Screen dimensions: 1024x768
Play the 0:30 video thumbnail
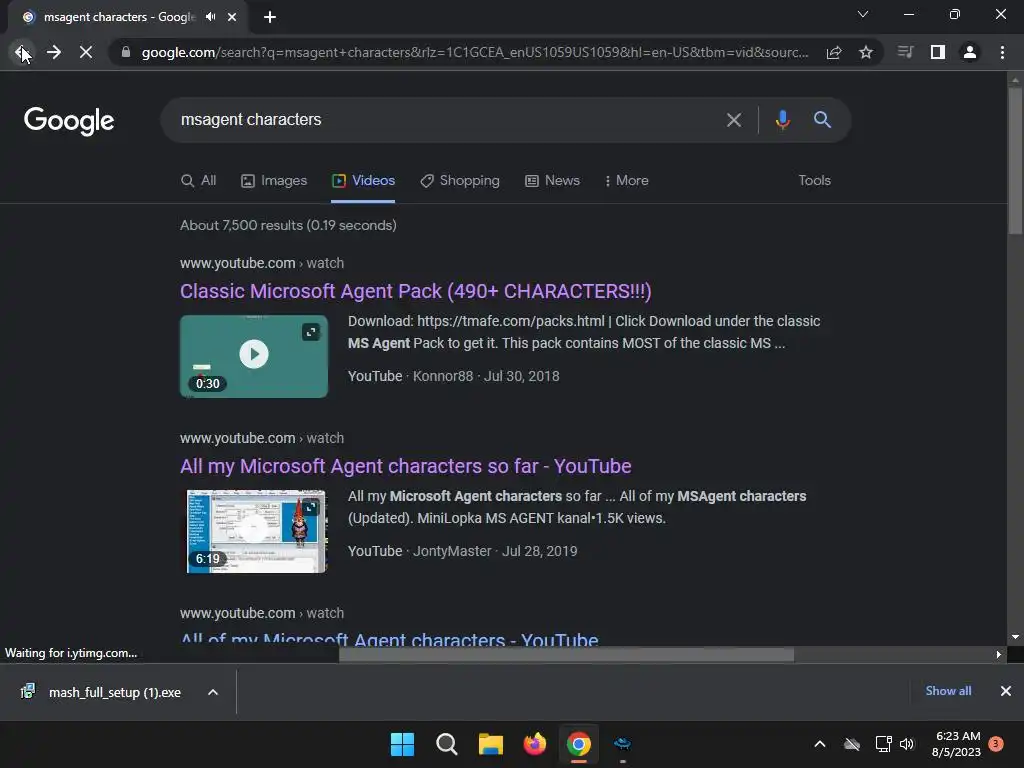point(254,355)
